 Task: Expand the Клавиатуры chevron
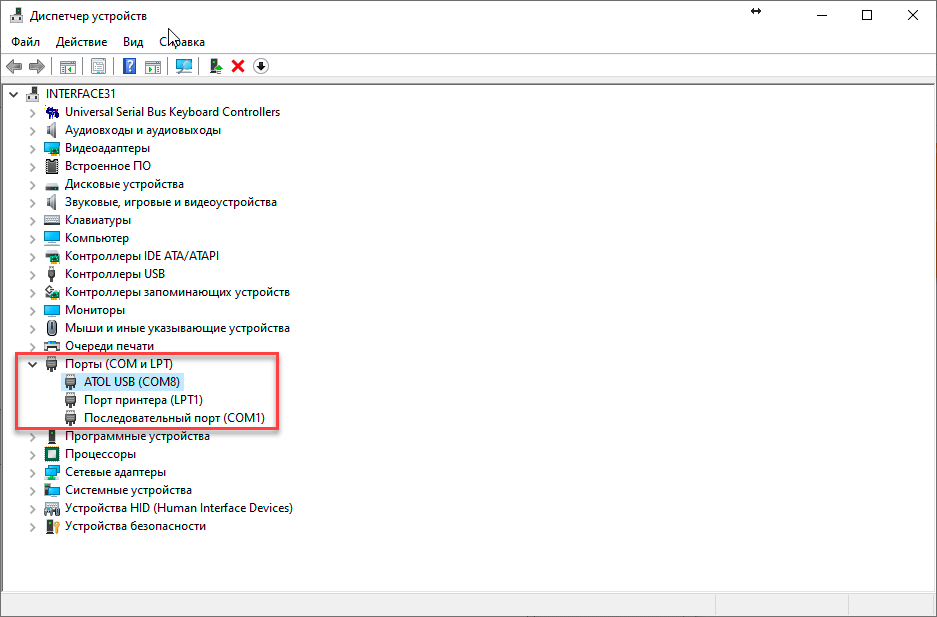tap(33, 221)
